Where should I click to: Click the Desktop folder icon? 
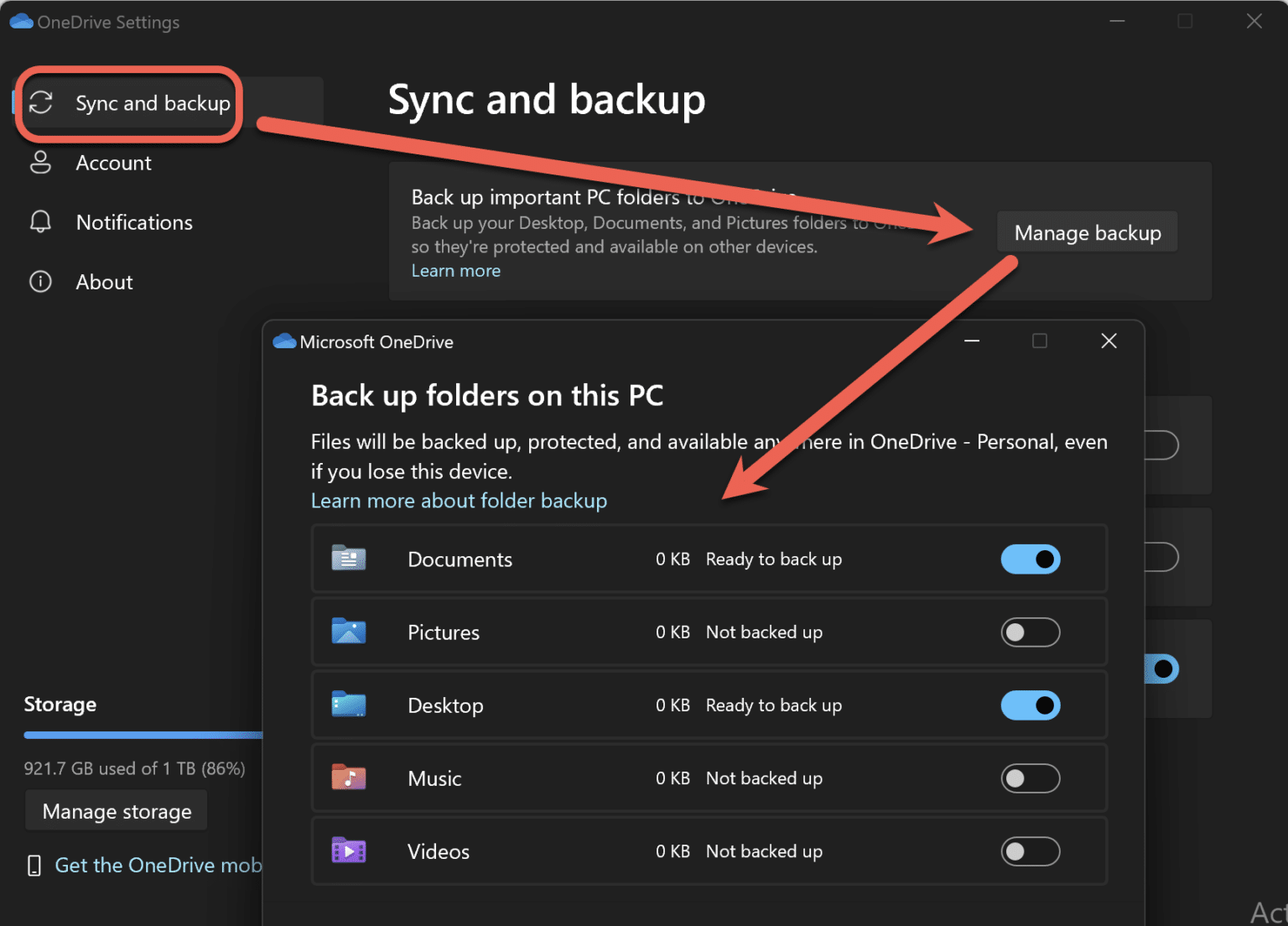coord(349,704)
